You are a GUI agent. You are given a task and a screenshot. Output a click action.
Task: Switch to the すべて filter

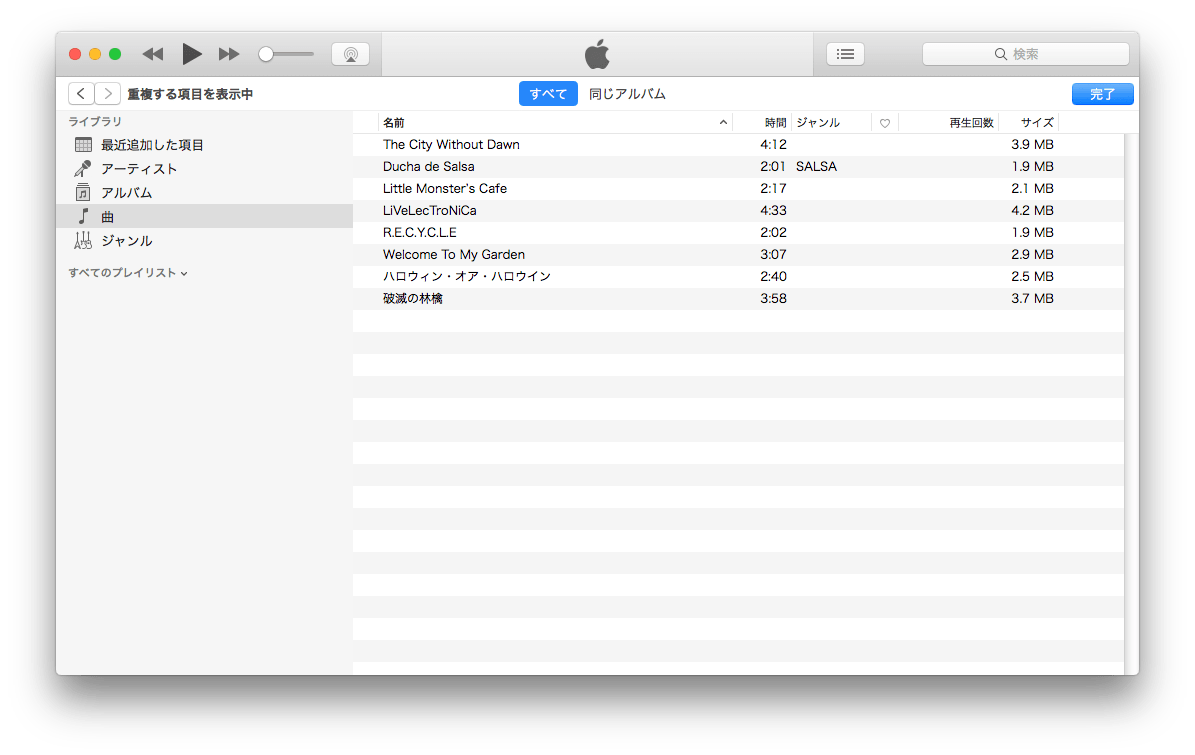pos(548,94)
